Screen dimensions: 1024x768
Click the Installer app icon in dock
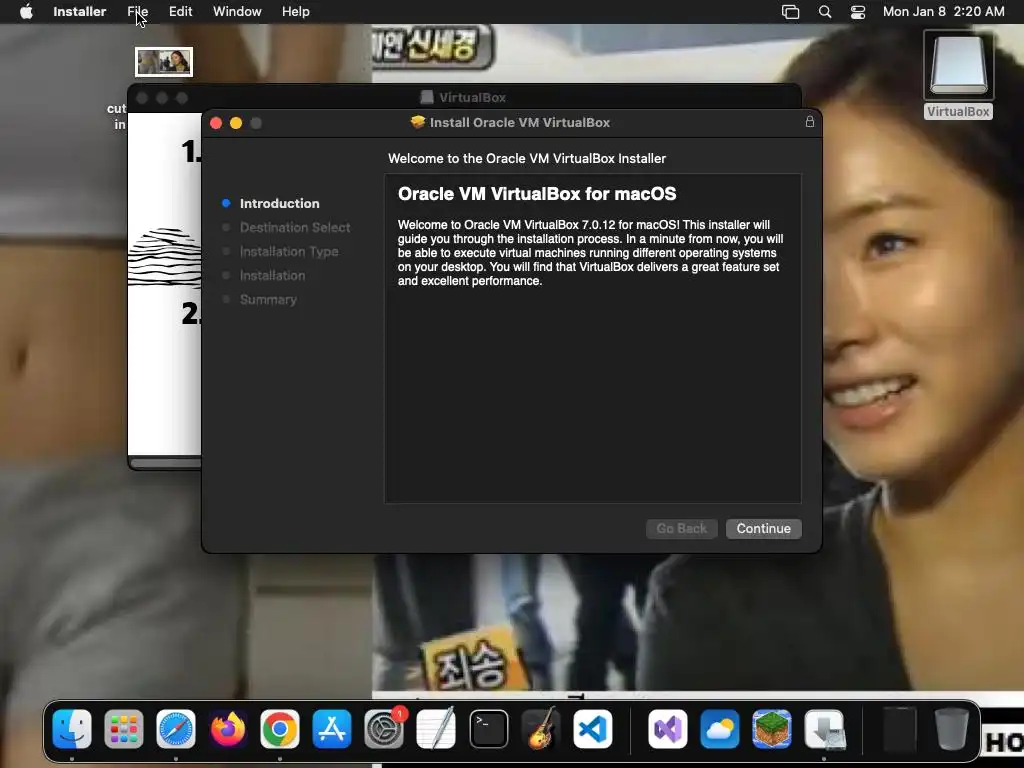coord(824,729)
